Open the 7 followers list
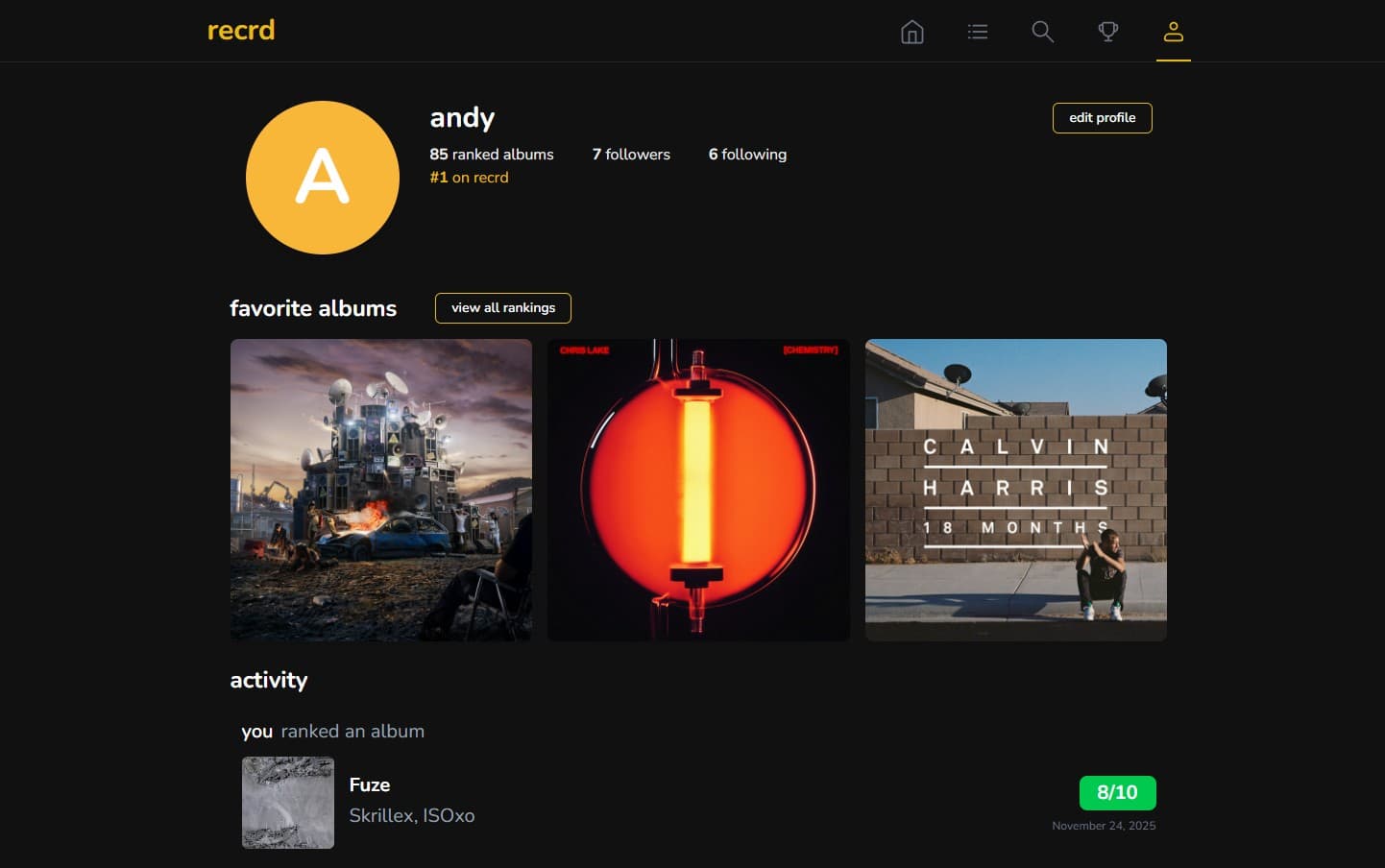Viewport: 1385px width, 868px height. click(631, 155)
